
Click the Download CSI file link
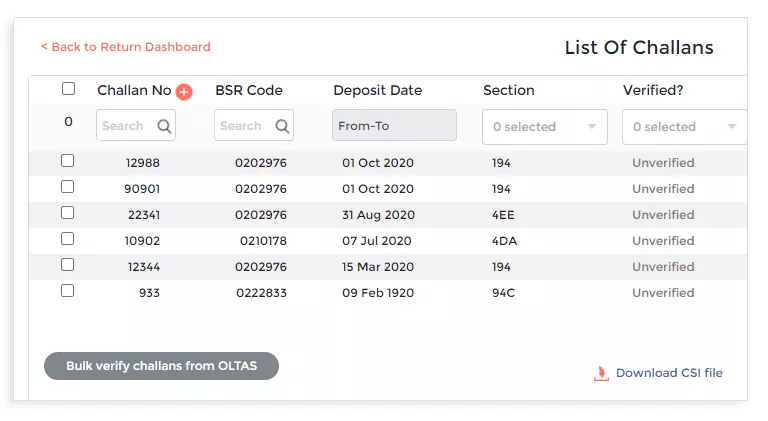668,373
